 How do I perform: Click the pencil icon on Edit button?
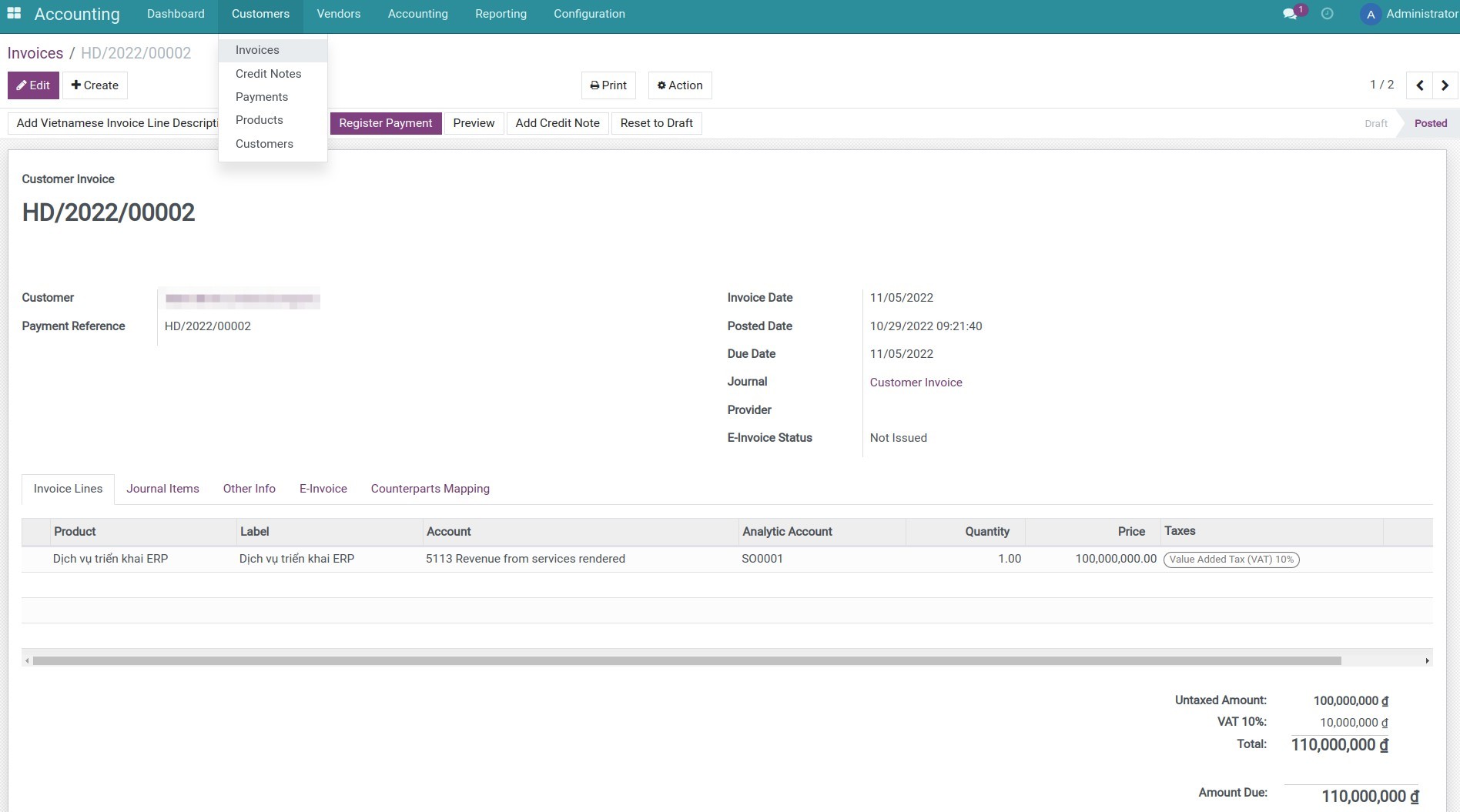click(22, 85)
